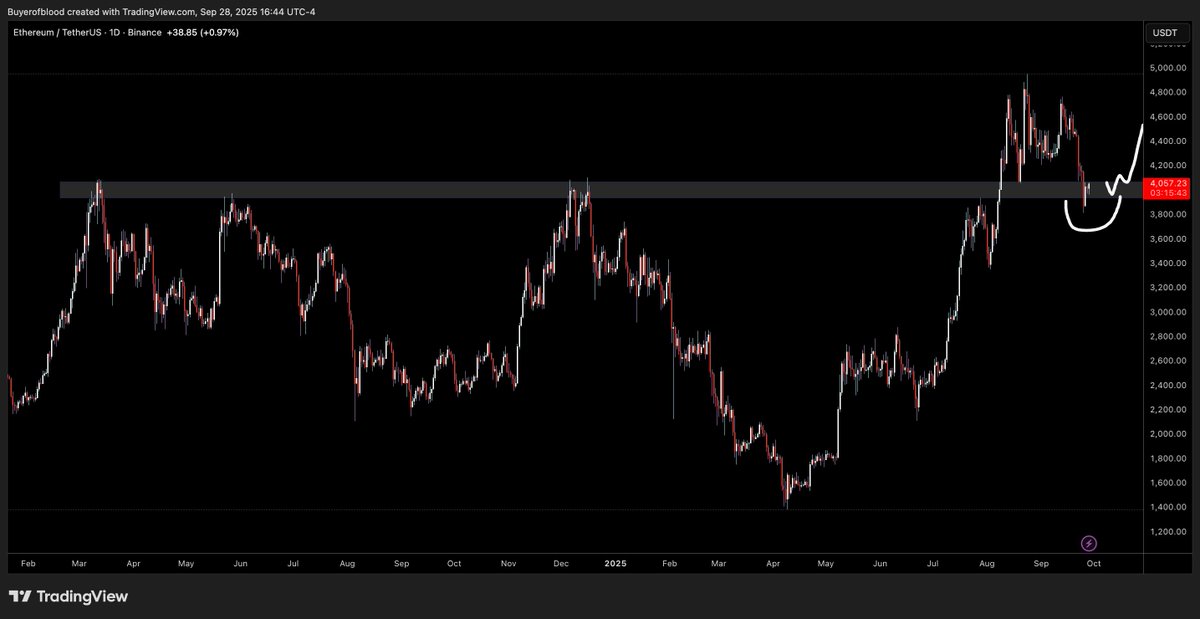Click the 2,400.00 price axis label
The width and height of the screenshot is (1200, 619).
pos(1168,386)
